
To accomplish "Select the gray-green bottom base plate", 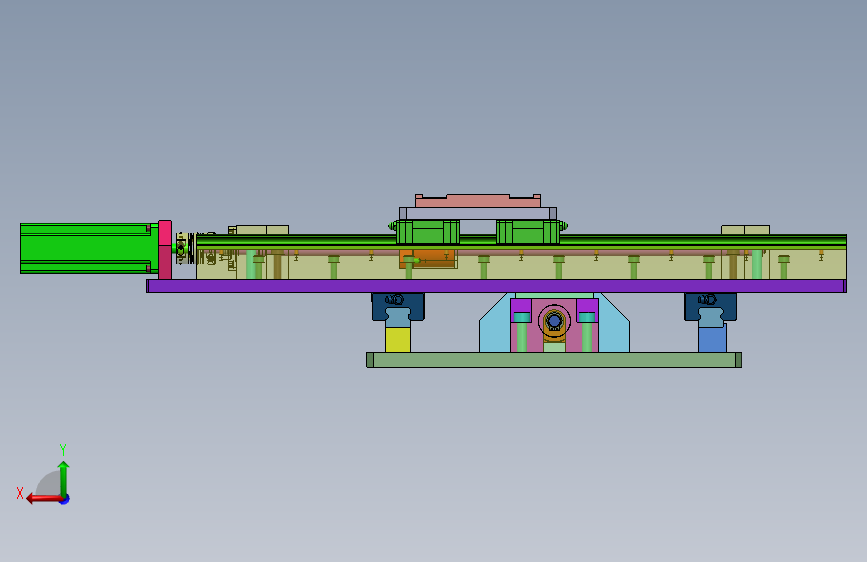I will click(x=553, y=360).
